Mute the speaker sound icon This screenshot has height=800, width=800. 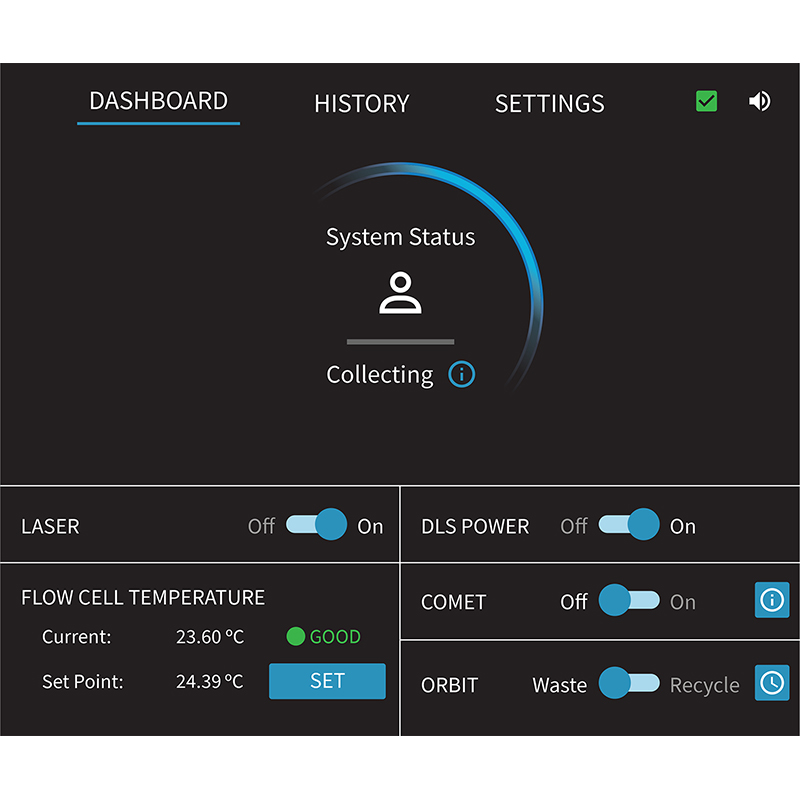[x=760, y=101]
